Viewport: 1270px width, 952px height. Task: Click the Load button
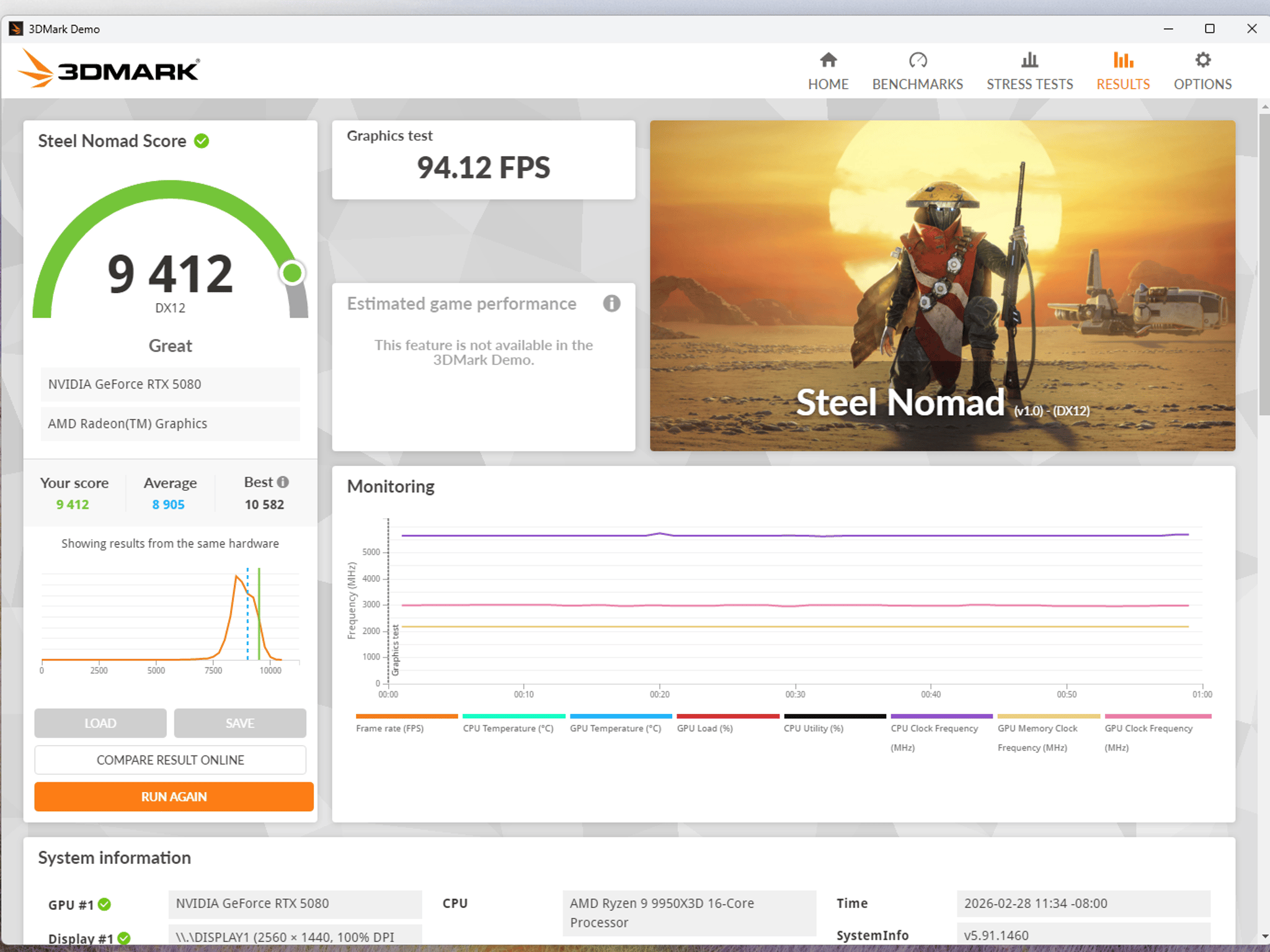(100, 723)
